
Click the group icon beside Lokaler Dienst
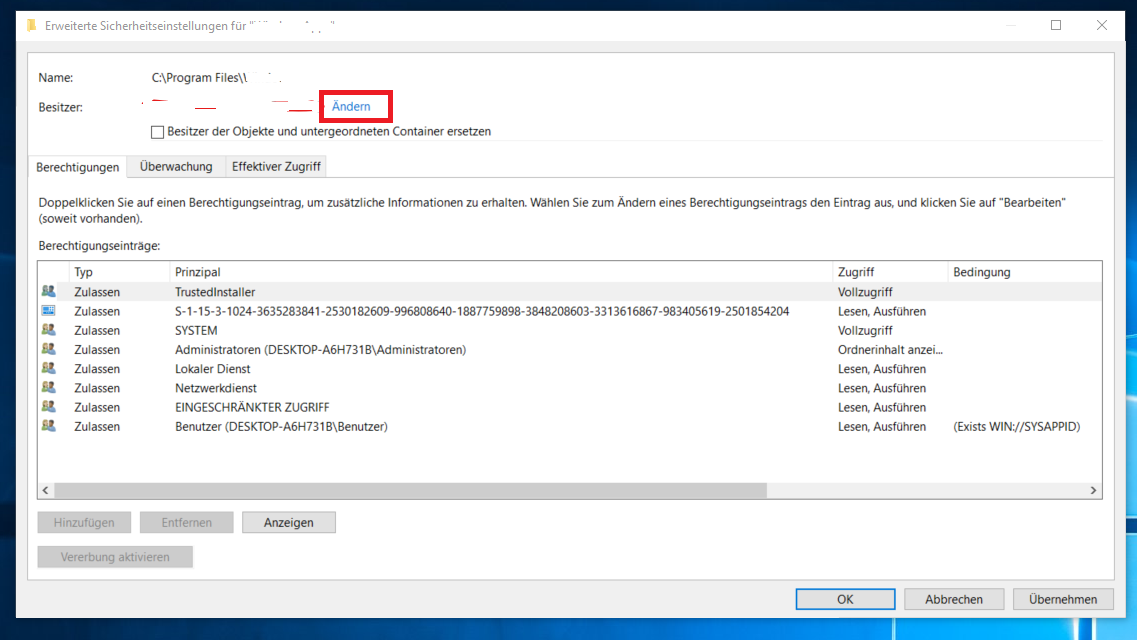click(49, 368)
